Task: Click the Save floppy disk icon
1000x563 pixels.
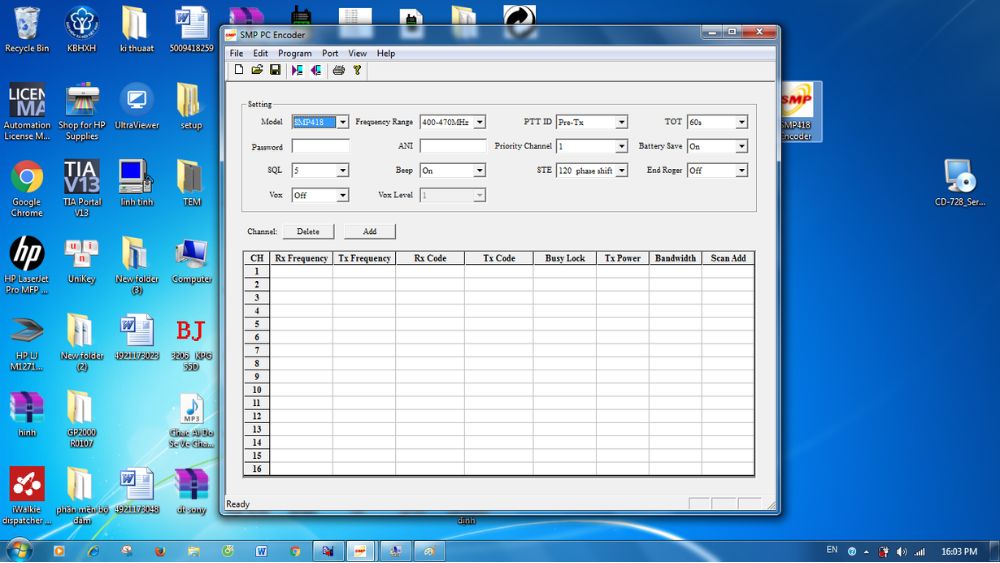Action: click(275, 70)
